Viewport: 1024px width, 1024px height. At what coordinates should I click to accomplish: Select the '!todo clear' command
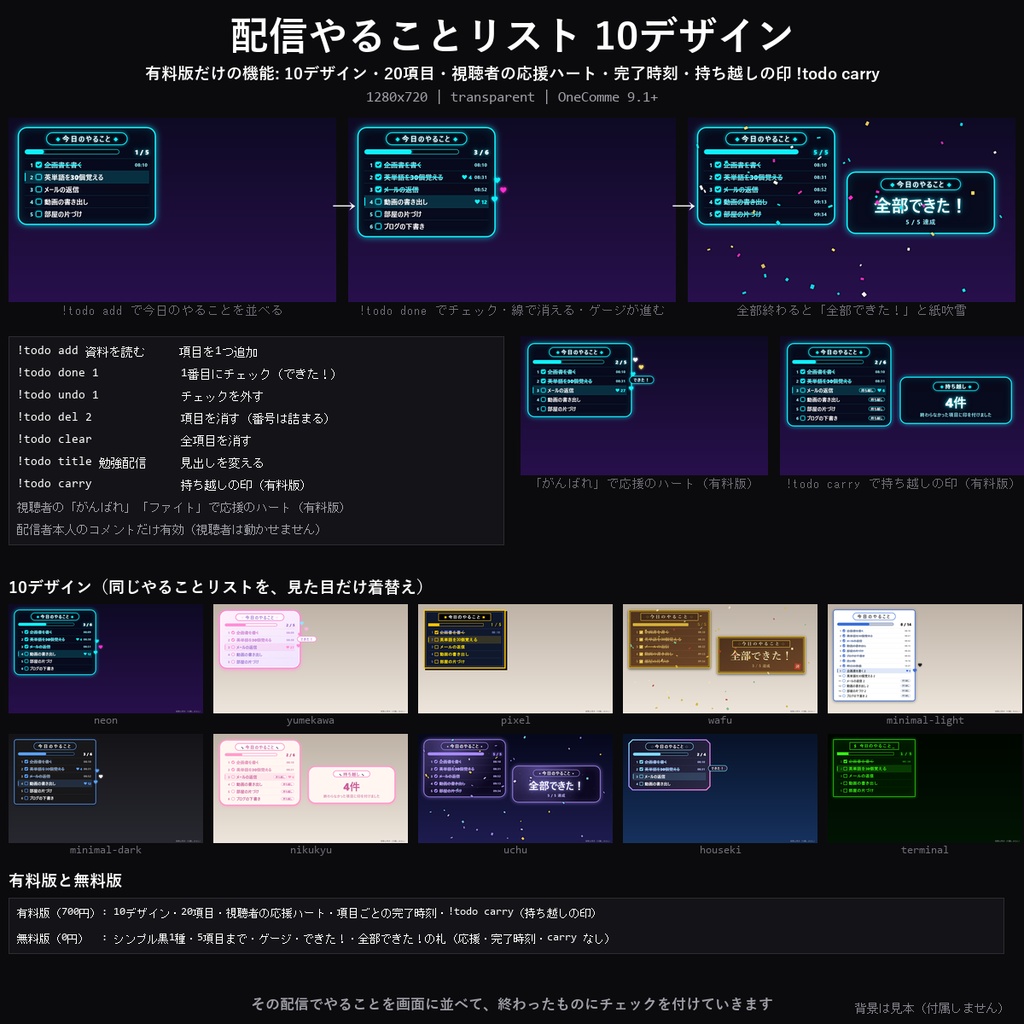coord(55,440)
